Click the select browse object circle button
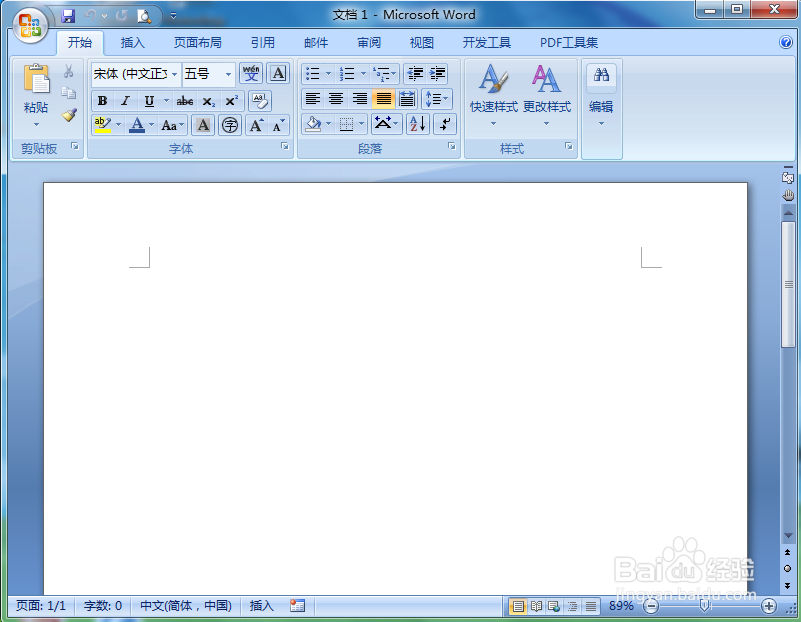 point(788,568)
